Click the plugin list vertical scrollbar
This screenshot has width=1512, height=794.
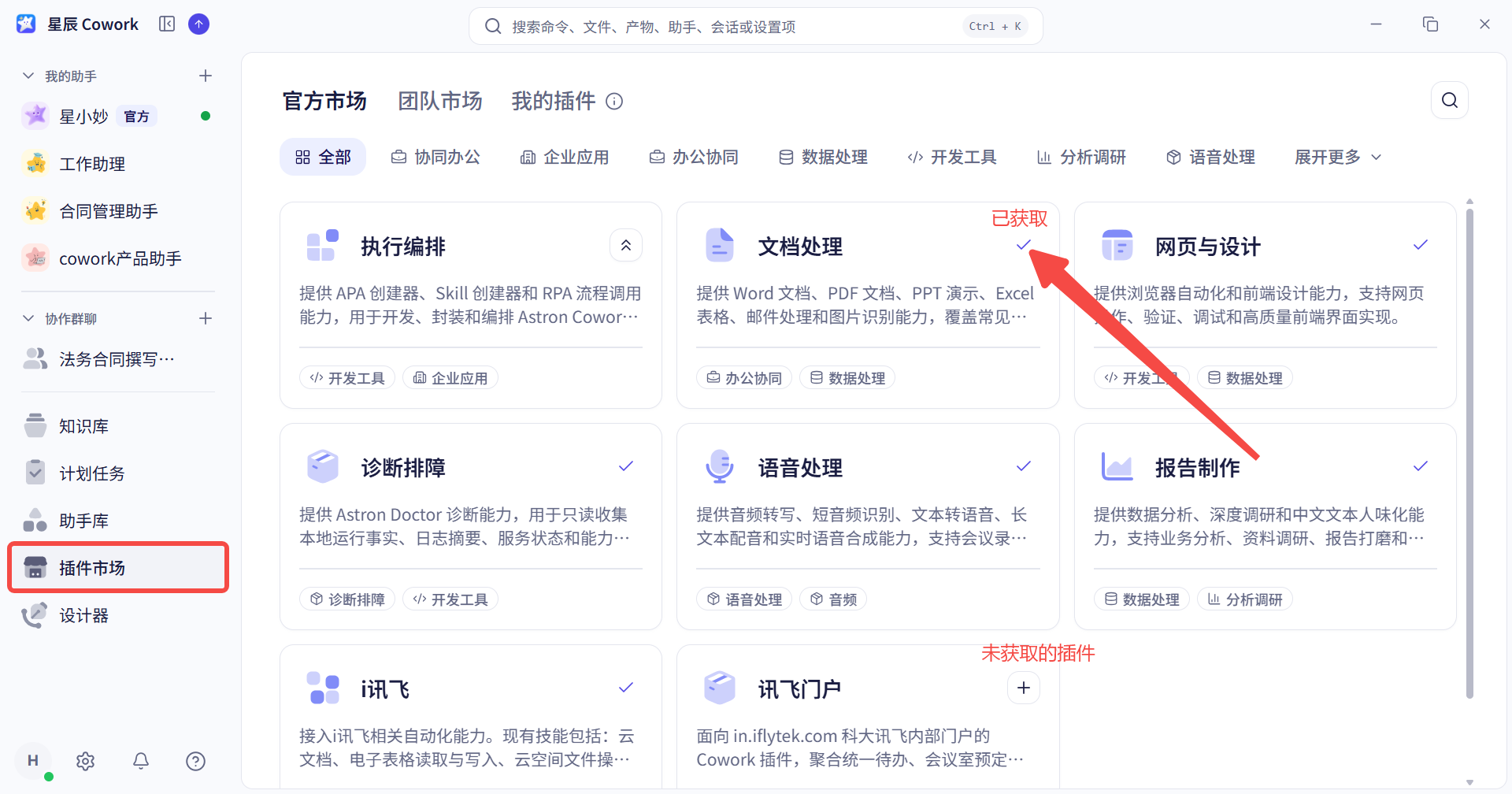1469,453
